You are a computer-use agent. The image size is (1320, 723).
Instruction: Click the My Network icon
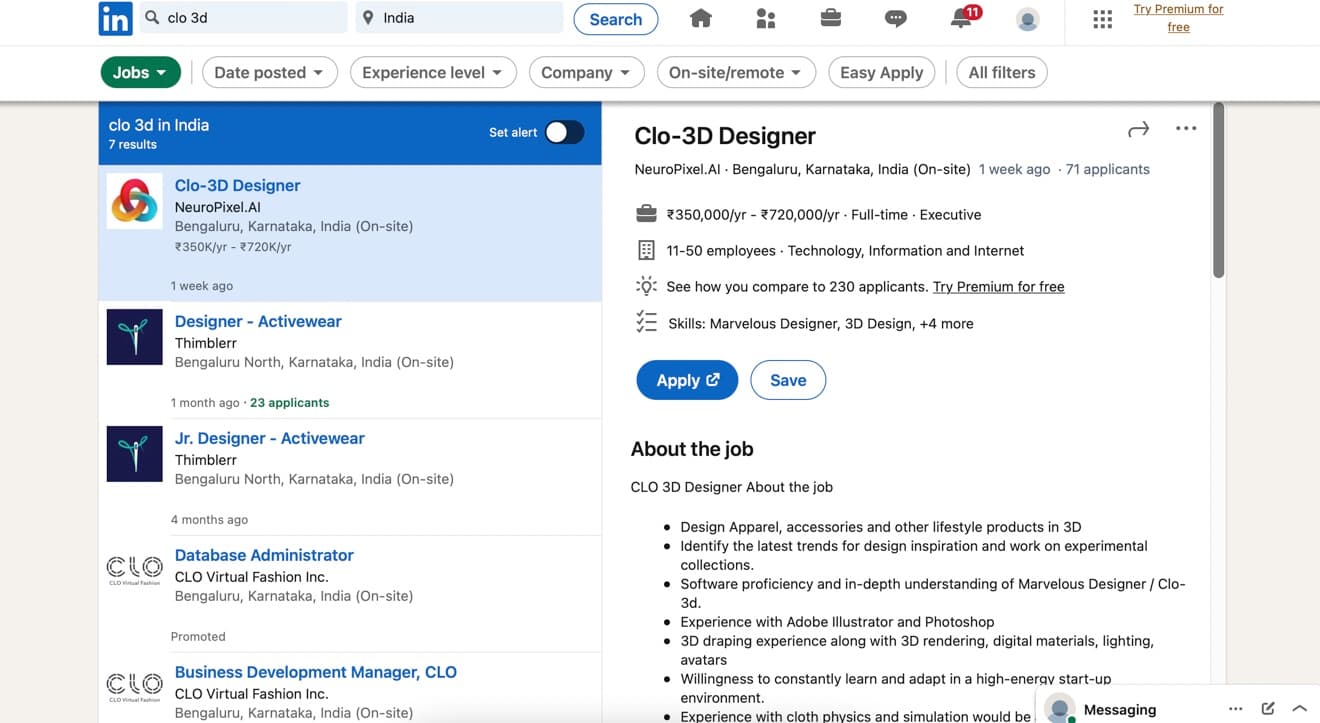[765, 17]
